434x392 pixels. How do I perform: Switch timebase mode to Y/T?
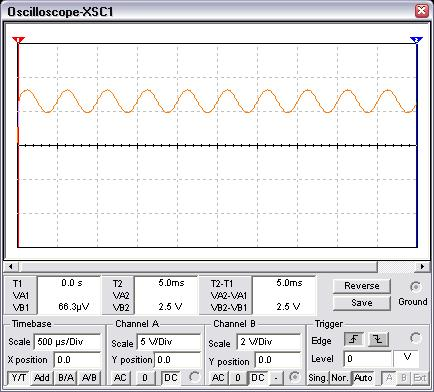19,378
